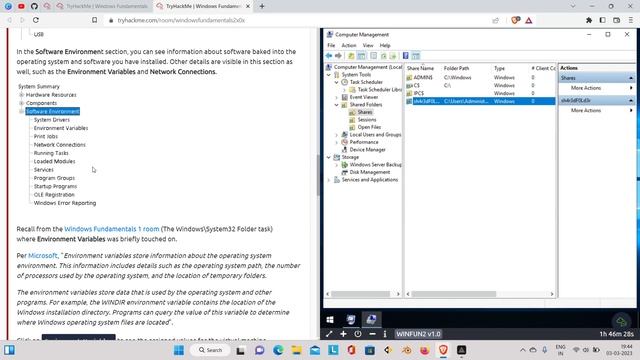
Task: Click minus icon in VM control bar
Action: [x=372, y=334]
